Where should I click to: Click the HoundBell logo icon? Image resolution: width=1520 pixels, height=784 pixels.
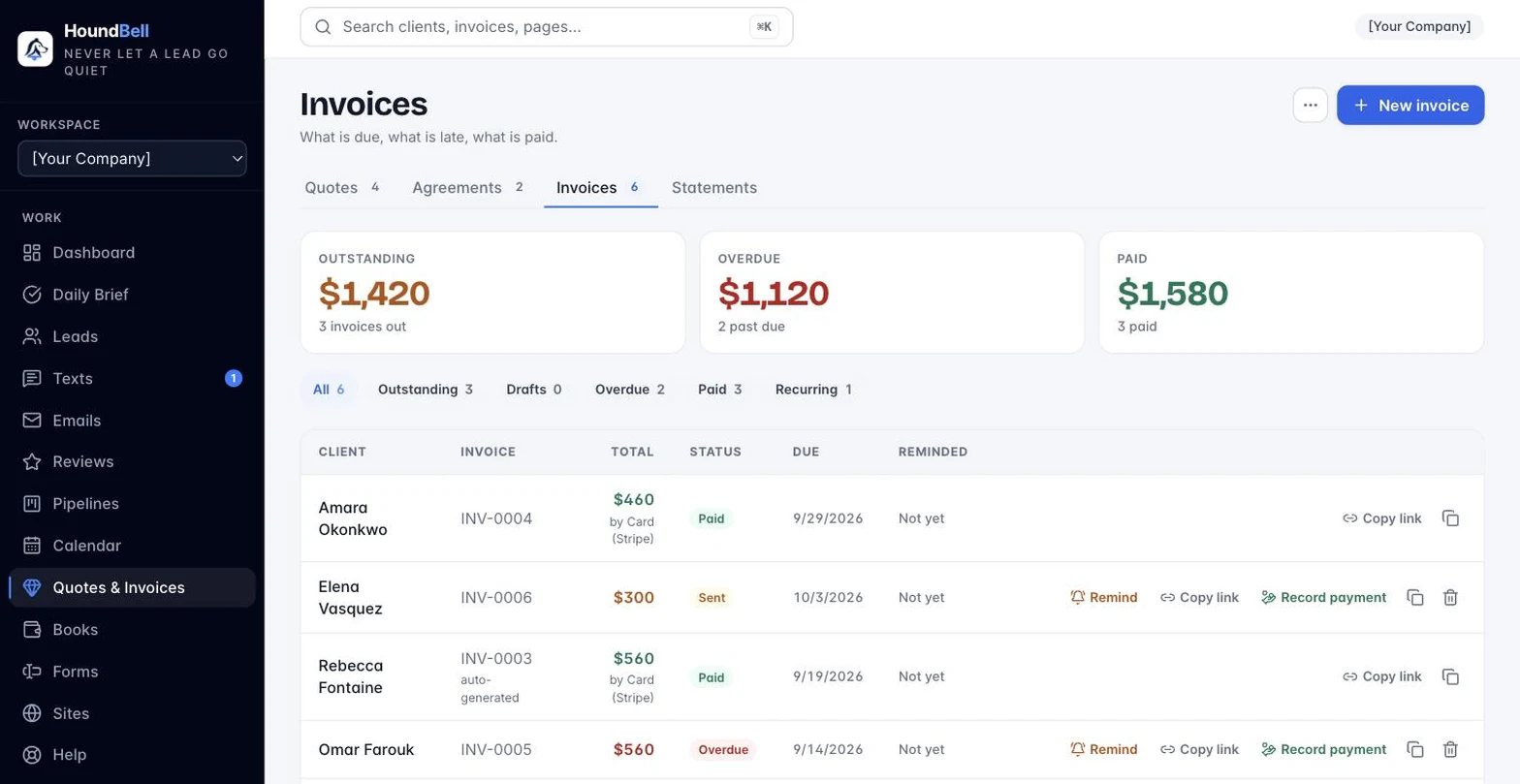coord(35,48)
